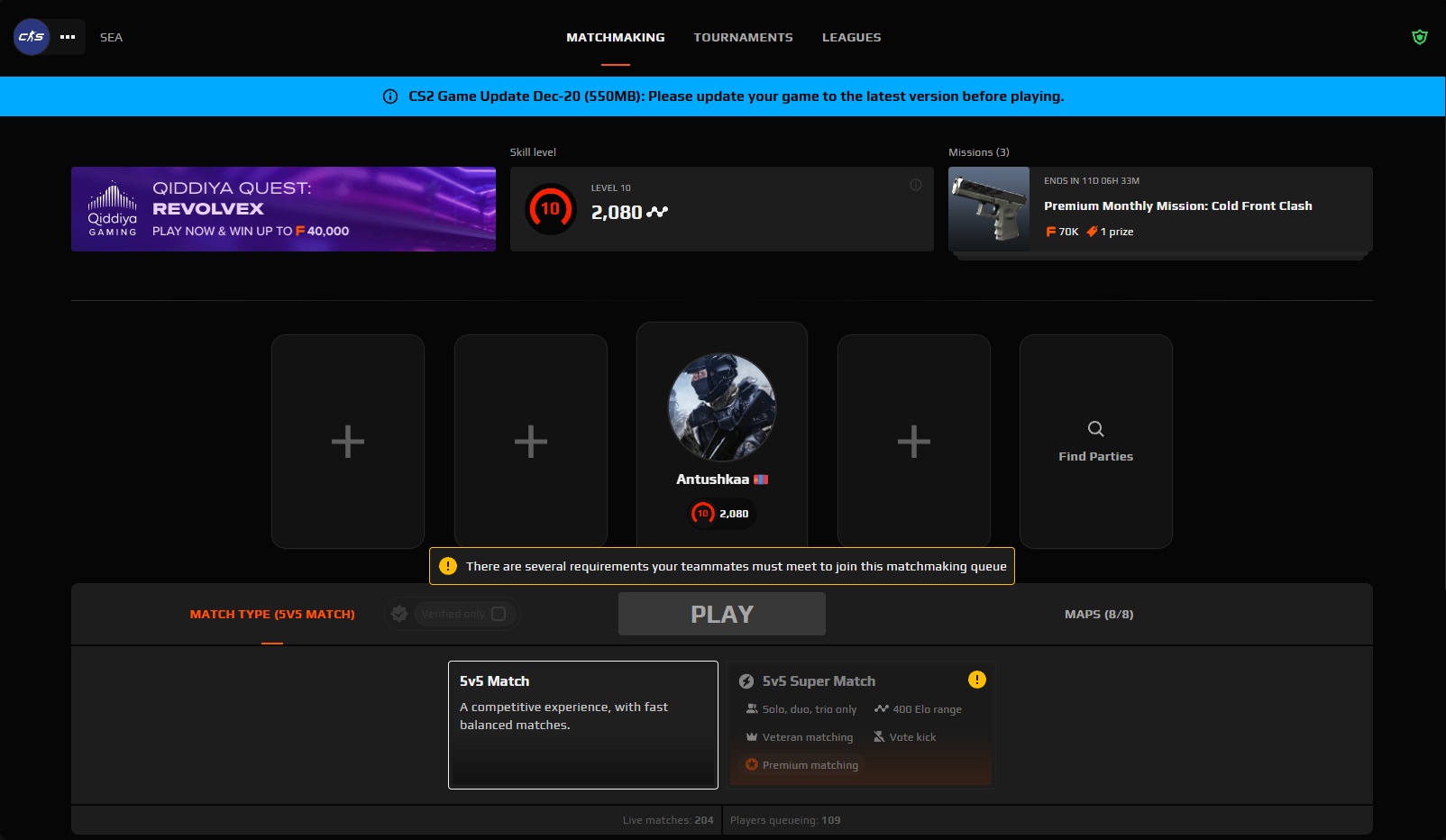Click the Find Parties magnifier icon

pyautogui.click(x=1096, y=429)
